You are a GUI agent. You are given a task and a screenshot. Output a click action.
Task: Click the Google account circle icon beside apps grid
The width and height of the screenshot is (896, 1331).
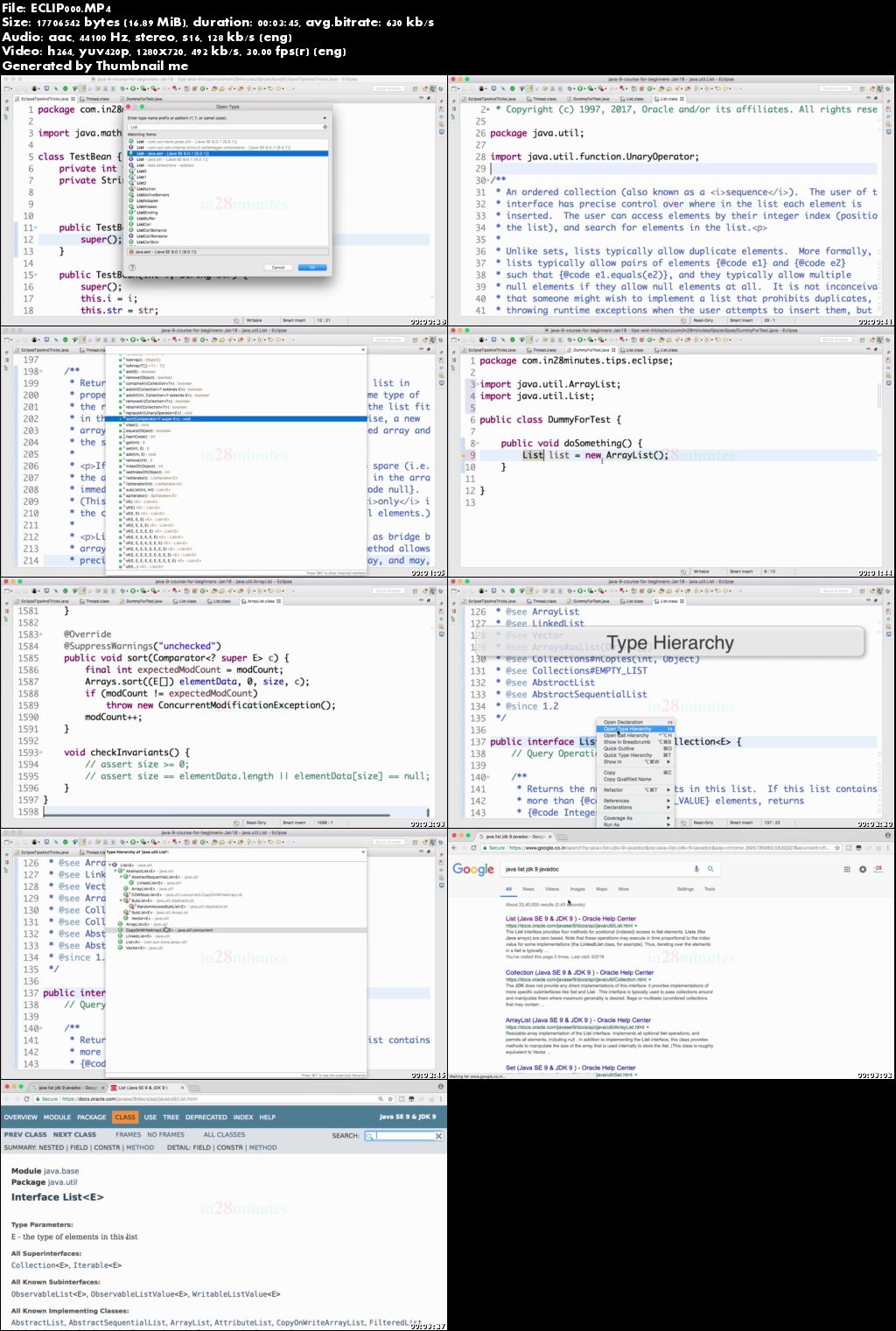[x=863, y=869]
